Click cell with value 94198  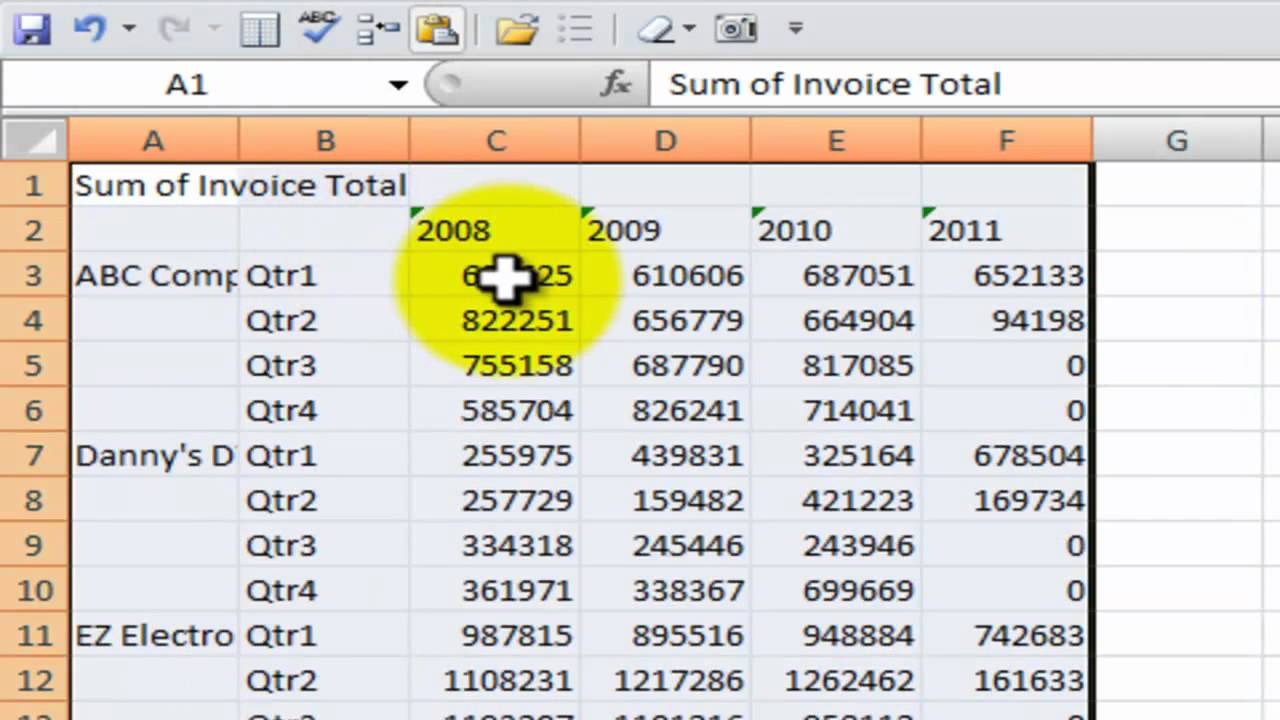[x=1007, y=320]
